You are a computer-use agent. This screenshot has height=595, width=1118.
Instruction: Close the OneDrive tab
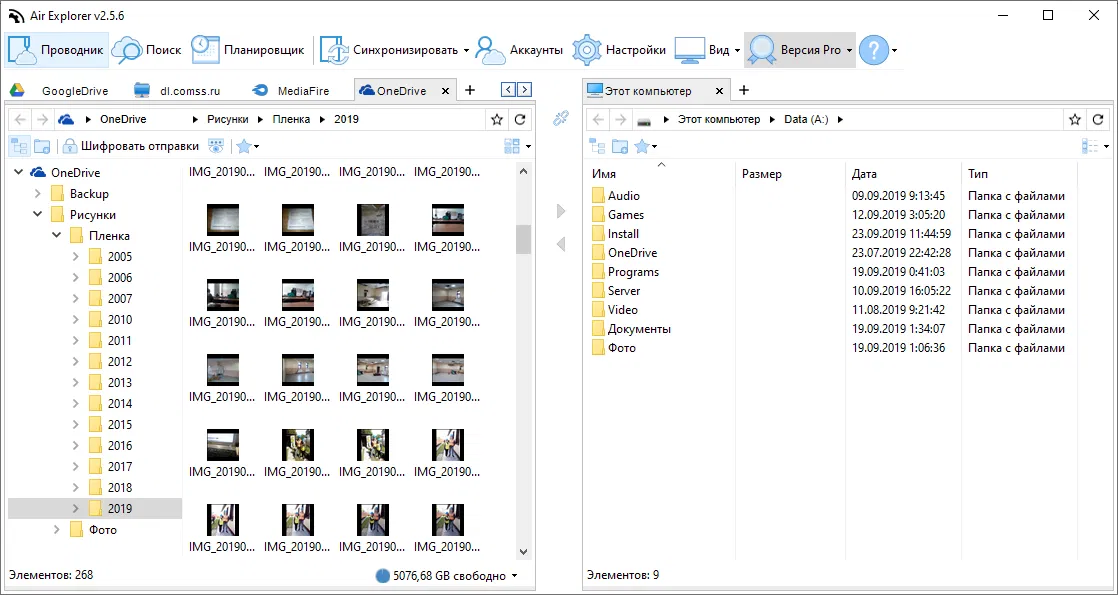(446, 91)
